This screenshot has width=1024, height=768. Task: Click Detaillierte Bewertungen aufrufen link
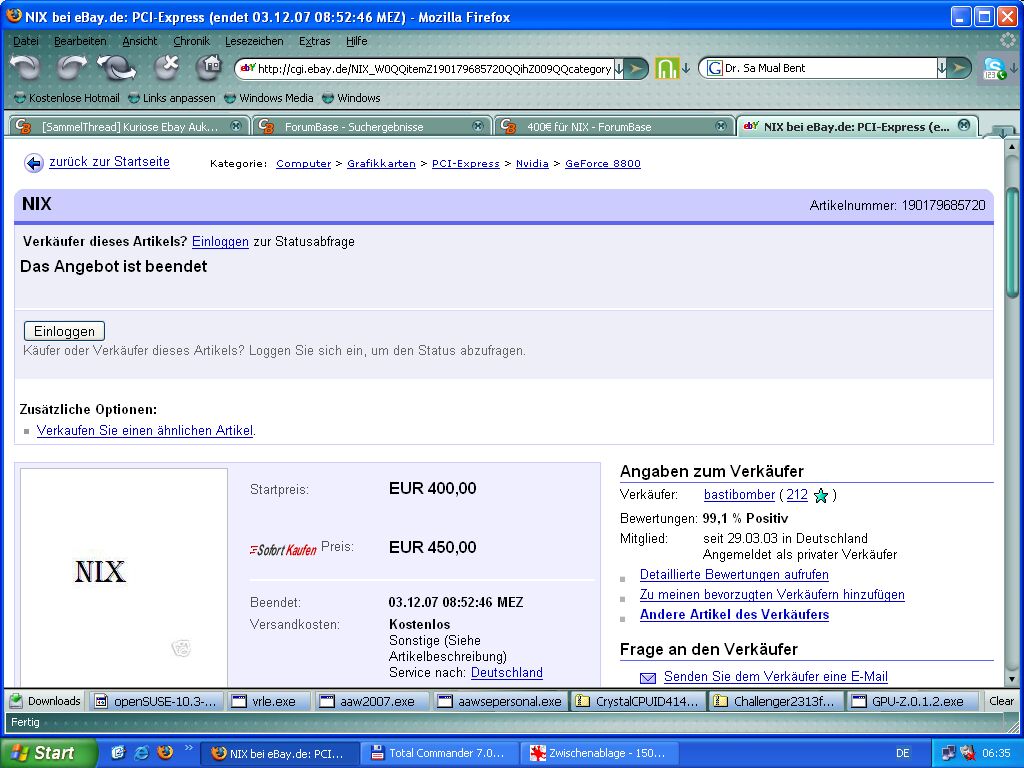pyautogui.click(x=734, y=575)
